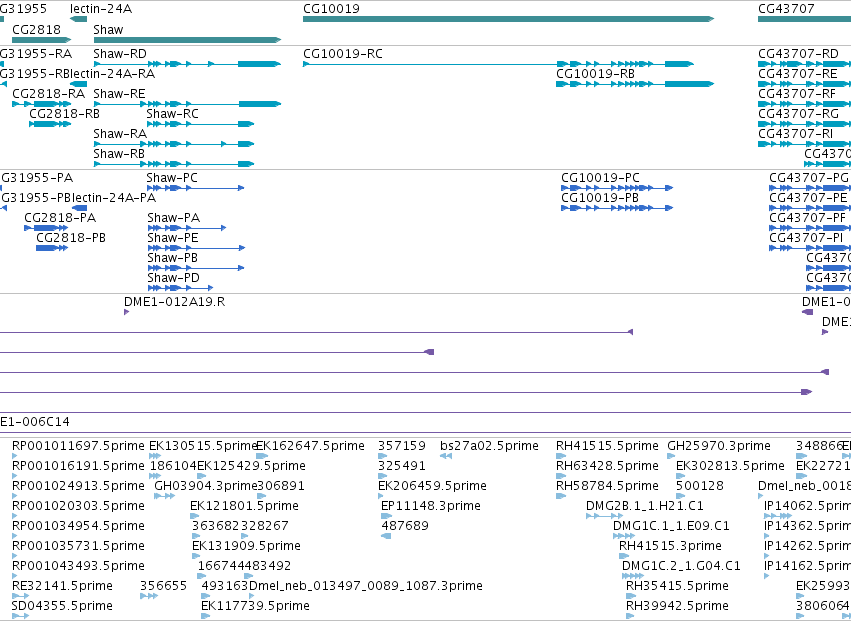Click the CG10019 gene label
Screen dimensions: 851x621
(x=331, y=9)
